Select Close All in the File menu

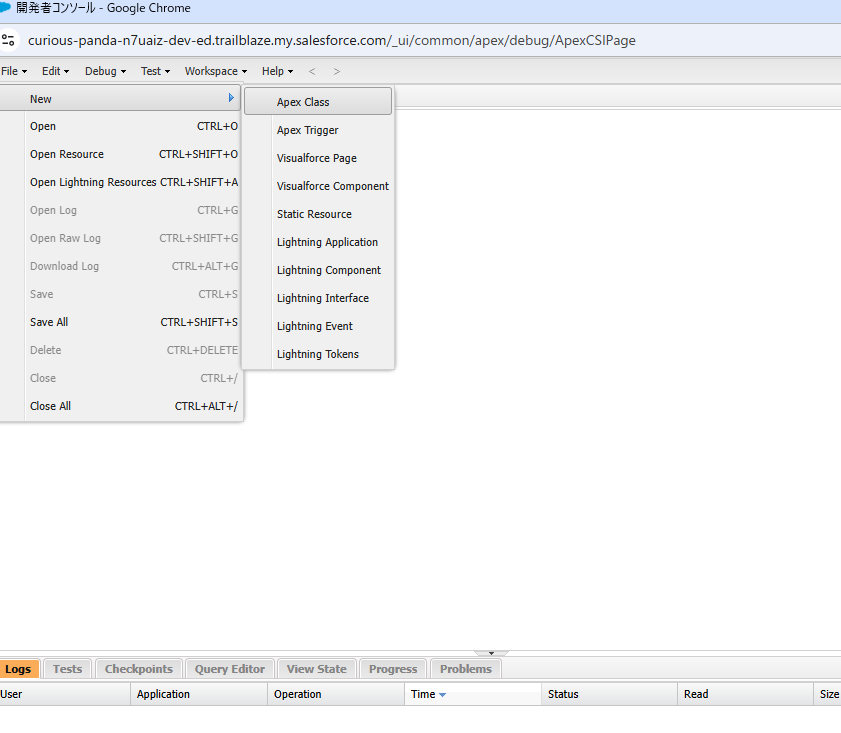click(120, 406)
